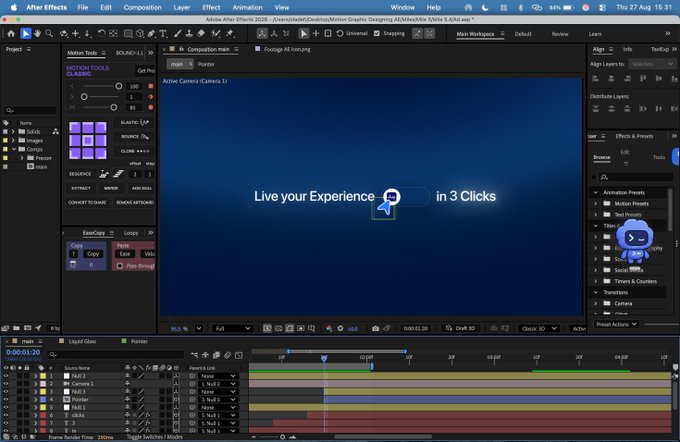
Task: Select the Selection arrow tool
Action: click(26, 33)
